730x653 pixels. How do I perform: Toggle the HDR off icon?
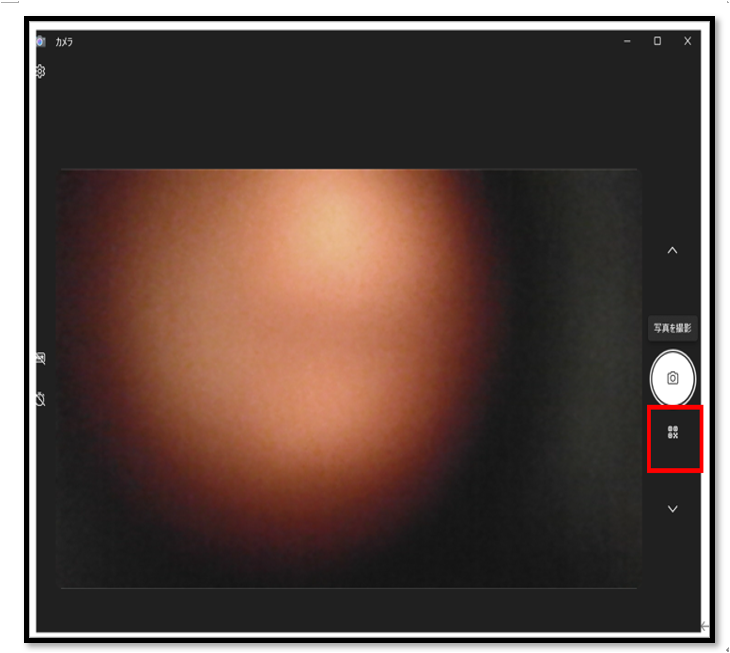[41, 358]
